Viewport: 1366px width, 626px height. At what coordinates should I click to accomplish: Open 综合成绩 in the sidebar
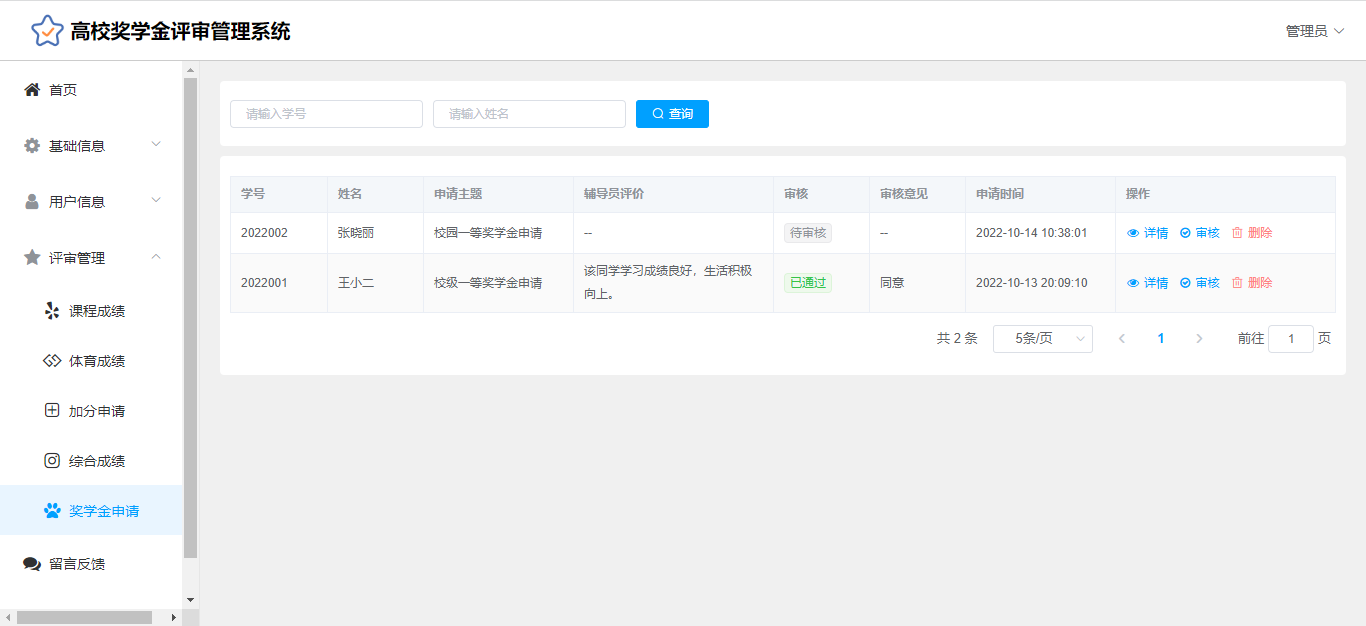pos(97,461)
